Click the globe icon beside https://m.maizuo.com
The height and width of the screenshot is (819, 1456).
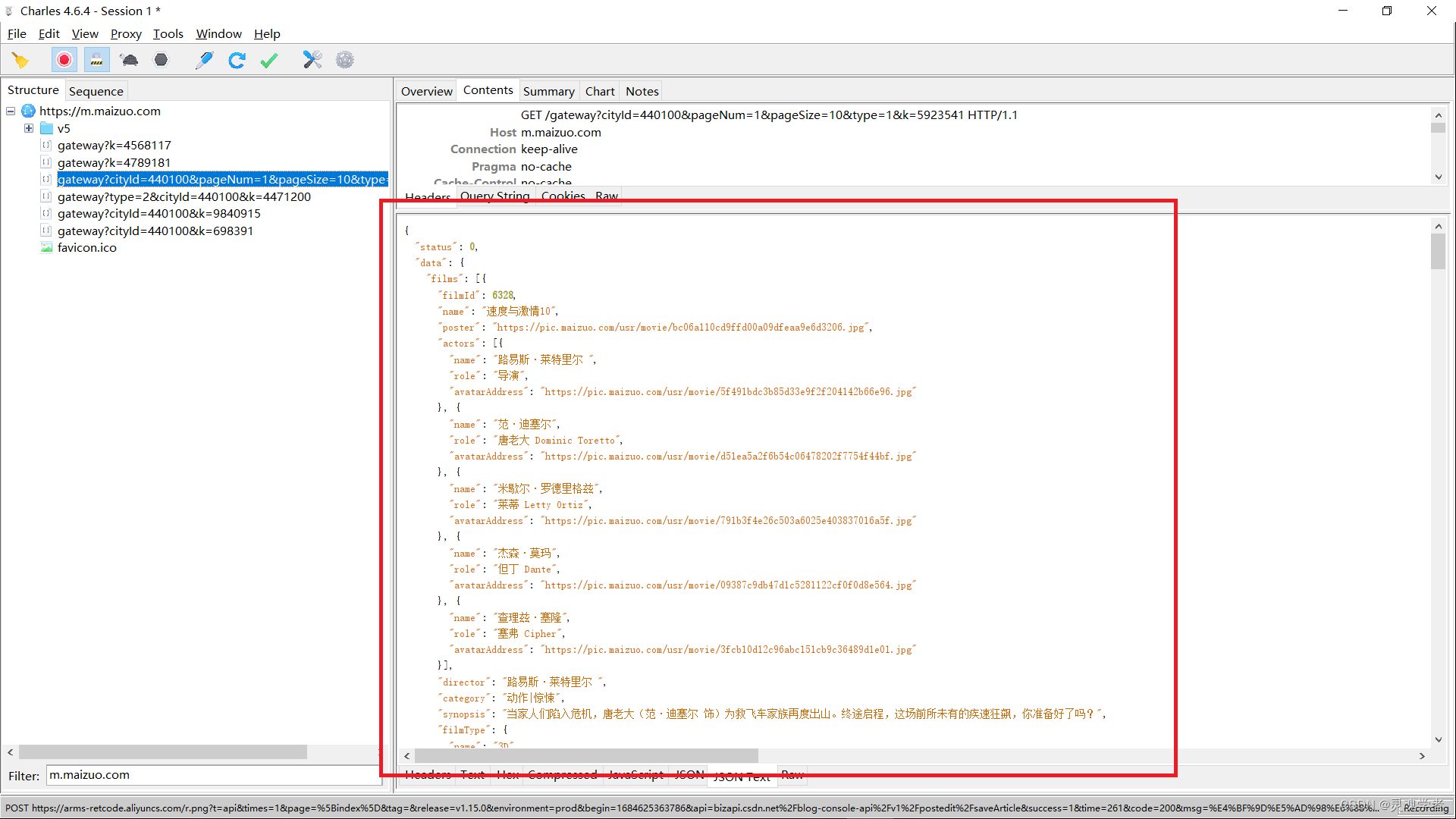29,111
